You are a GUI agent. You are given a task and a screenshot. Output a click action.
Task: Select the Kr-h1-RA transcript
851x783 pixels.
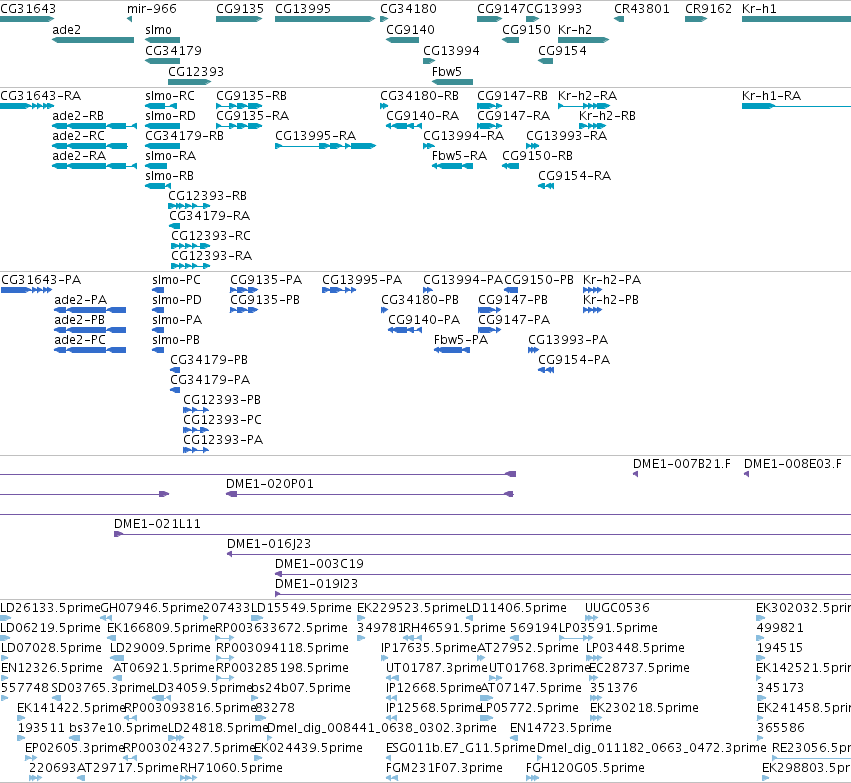796,106
